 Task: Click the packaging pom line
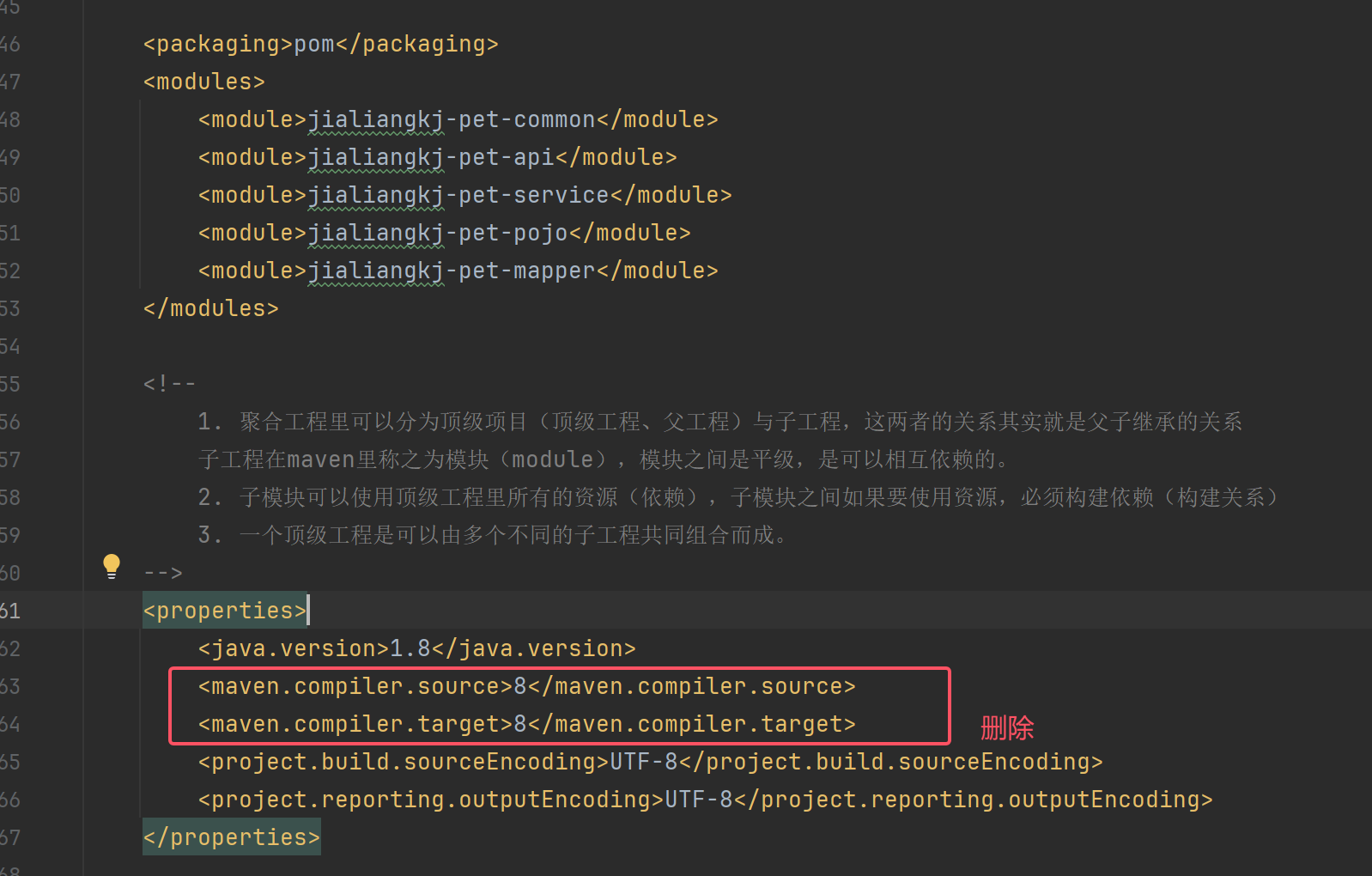(321, 44)
